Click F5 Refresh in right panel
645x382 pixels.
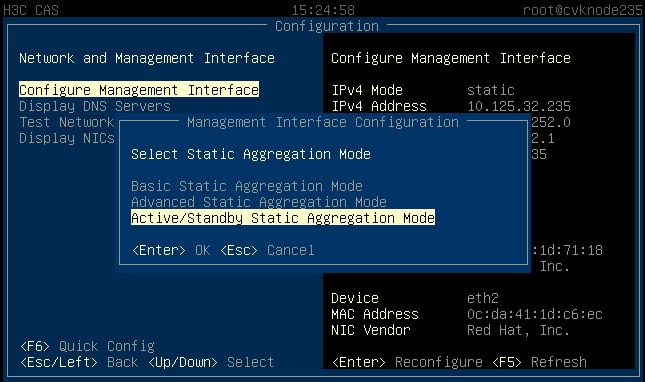point(539,362)
